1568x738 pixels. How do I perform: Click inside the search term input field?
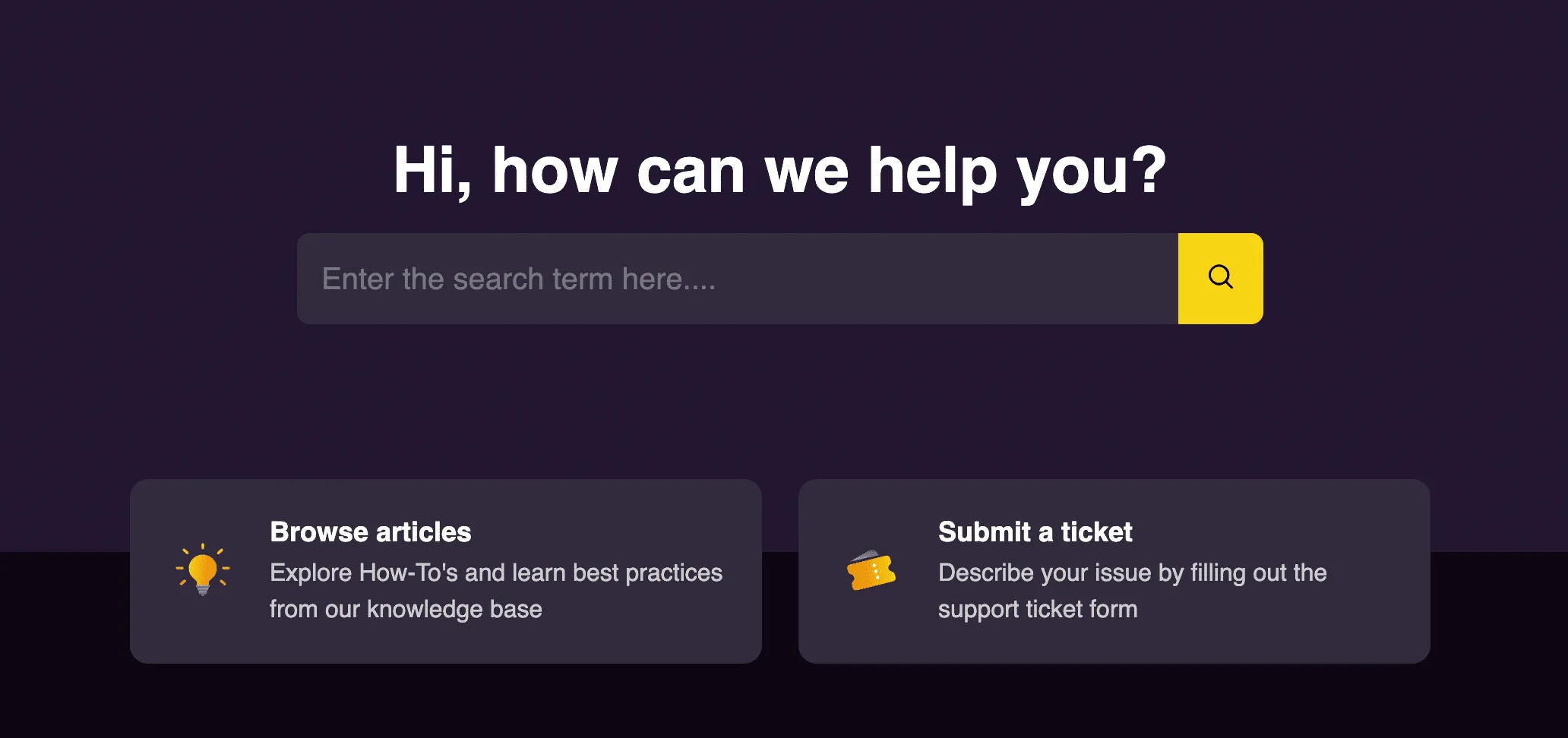click(x=737, y=279)
